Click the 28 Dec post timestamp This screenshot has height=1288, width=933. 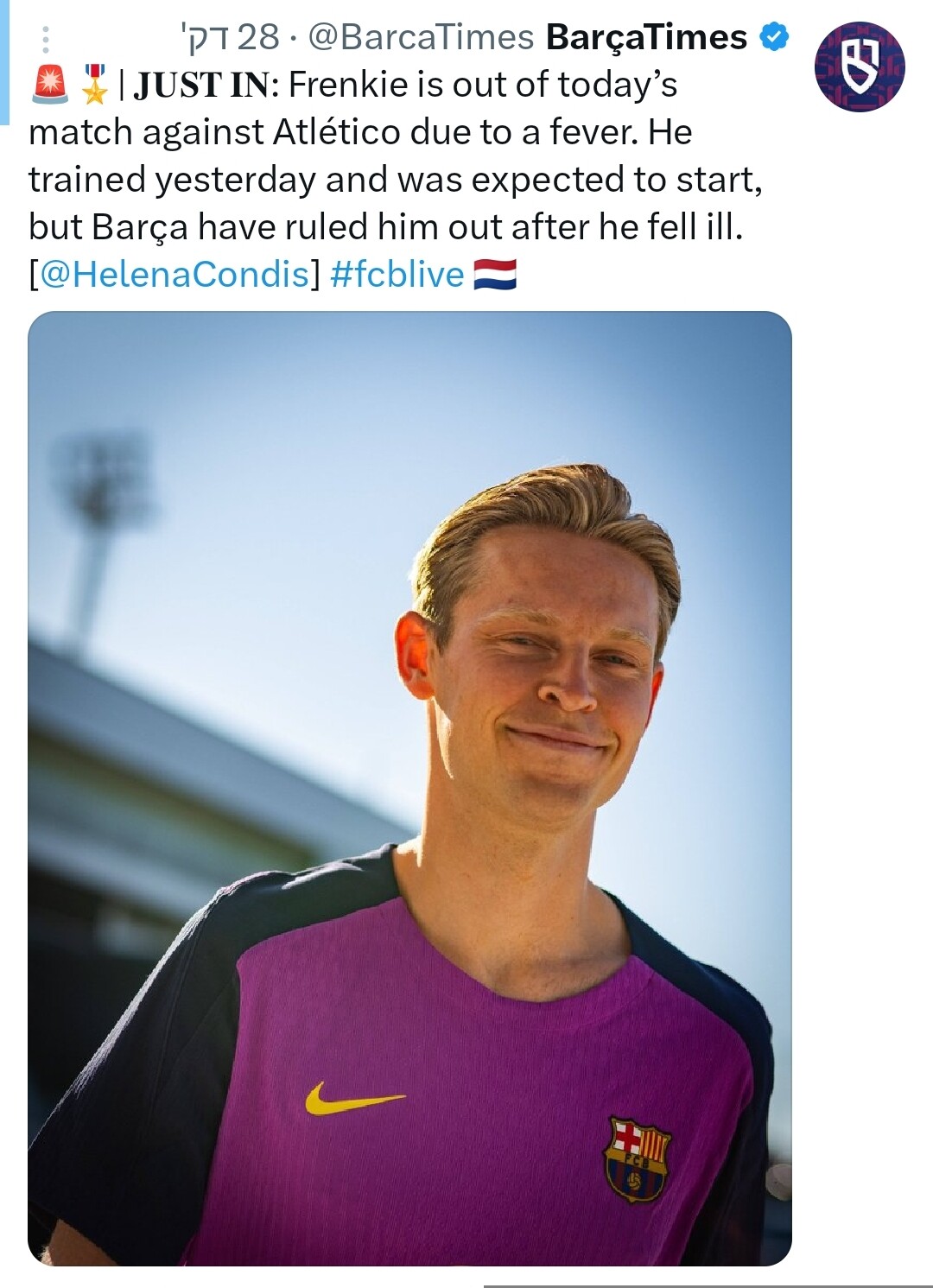coord(231,37)
